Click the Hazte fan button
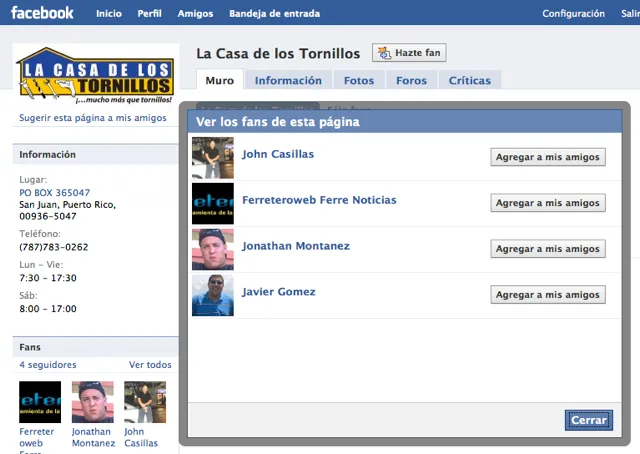This screenshot has height=454, width=640. click(x=409, y=53)
